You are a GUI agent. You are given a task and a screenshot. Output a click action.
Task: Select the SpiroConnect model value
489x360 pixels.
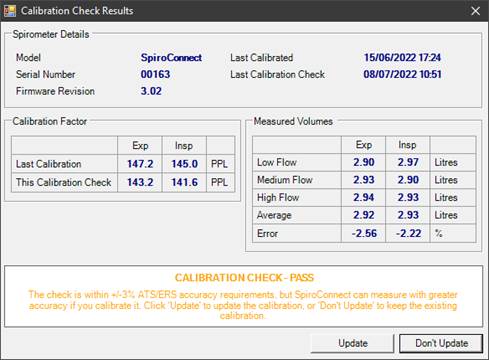coord(171,57)
